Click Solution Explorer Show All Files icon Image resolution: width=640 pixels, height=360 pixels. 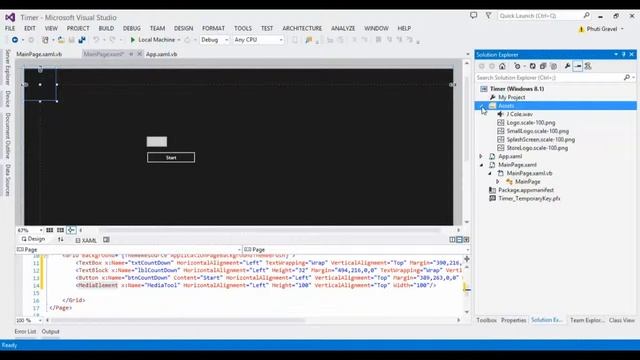click(553, 66)
